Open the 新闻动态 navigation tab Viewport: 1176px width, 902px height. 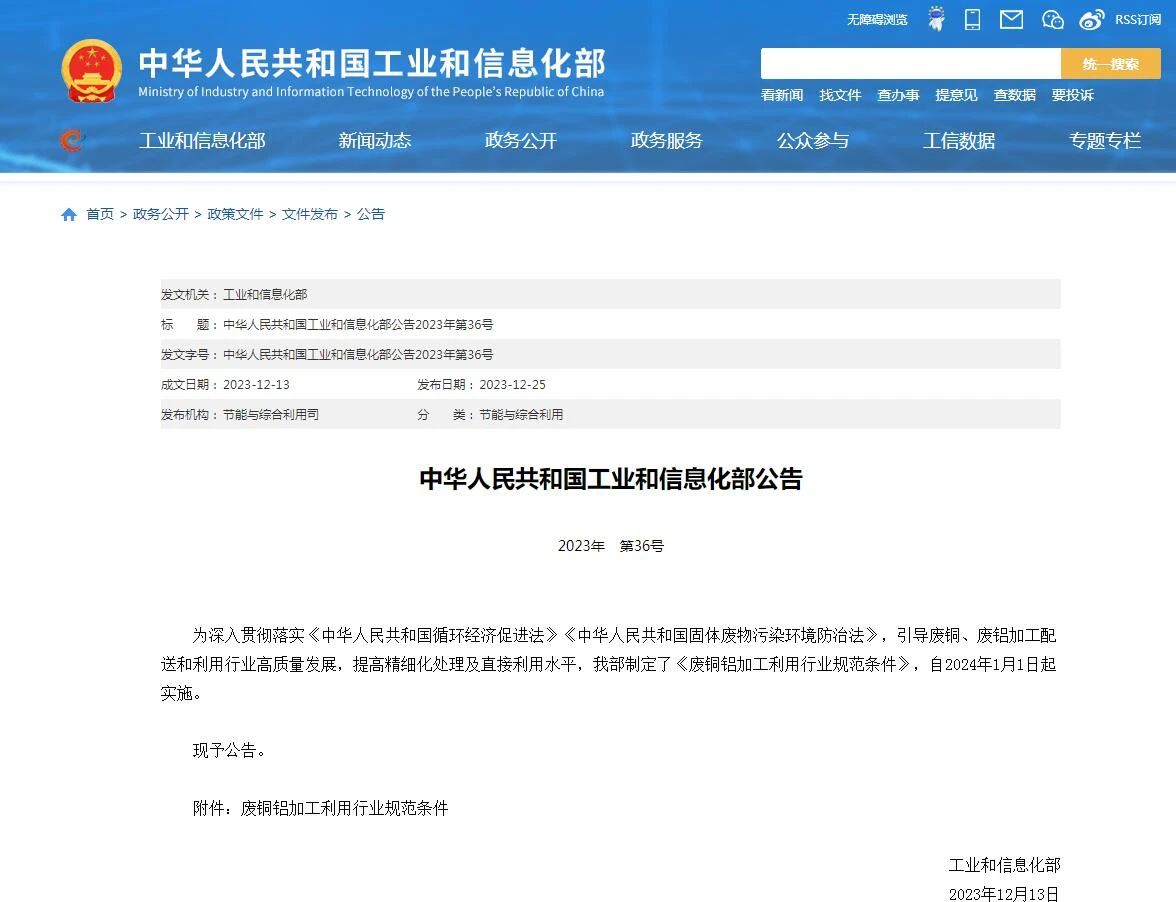click(375, 141)
